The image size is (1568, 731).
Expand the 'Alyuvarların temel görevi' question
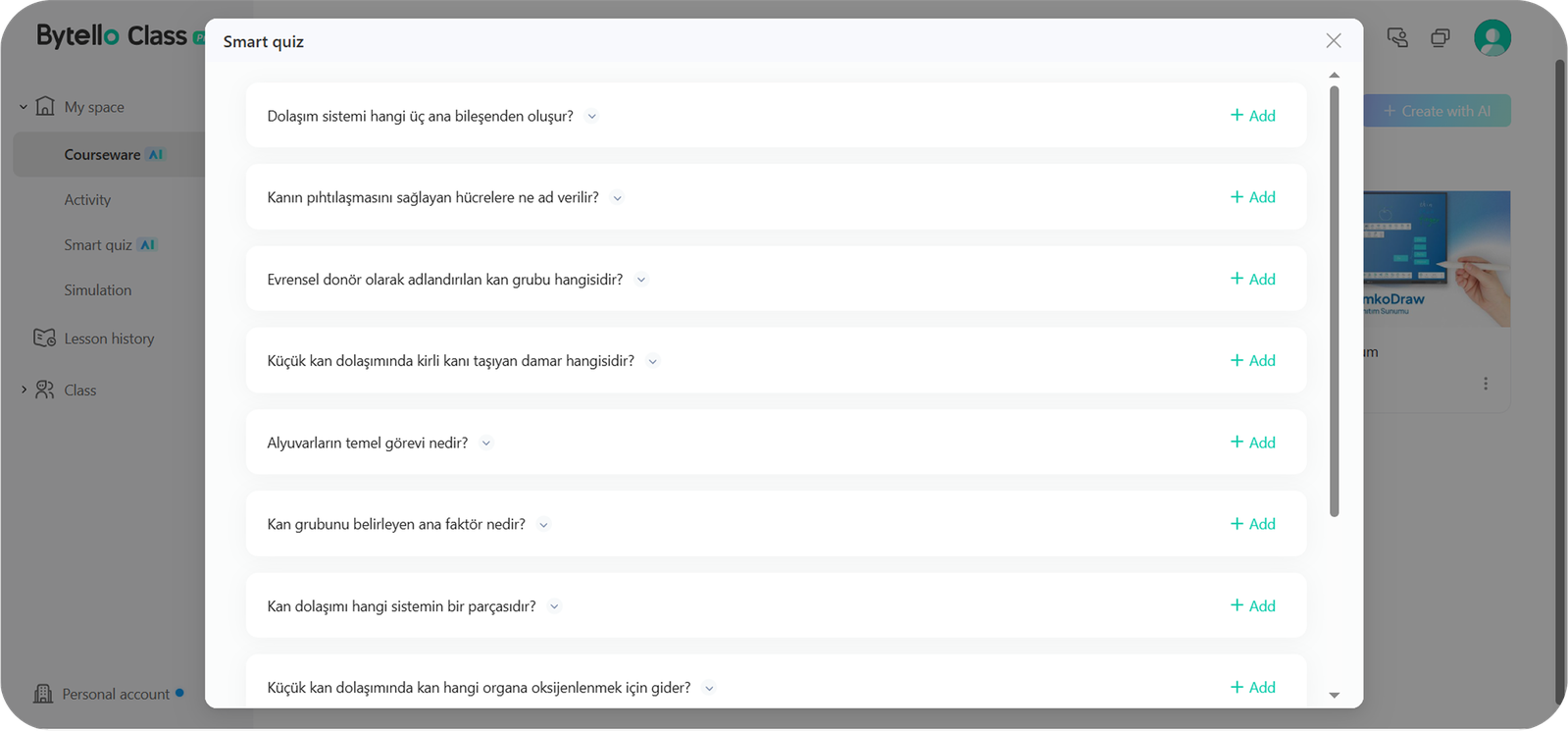pyautogui.click(x=486, y=444)
